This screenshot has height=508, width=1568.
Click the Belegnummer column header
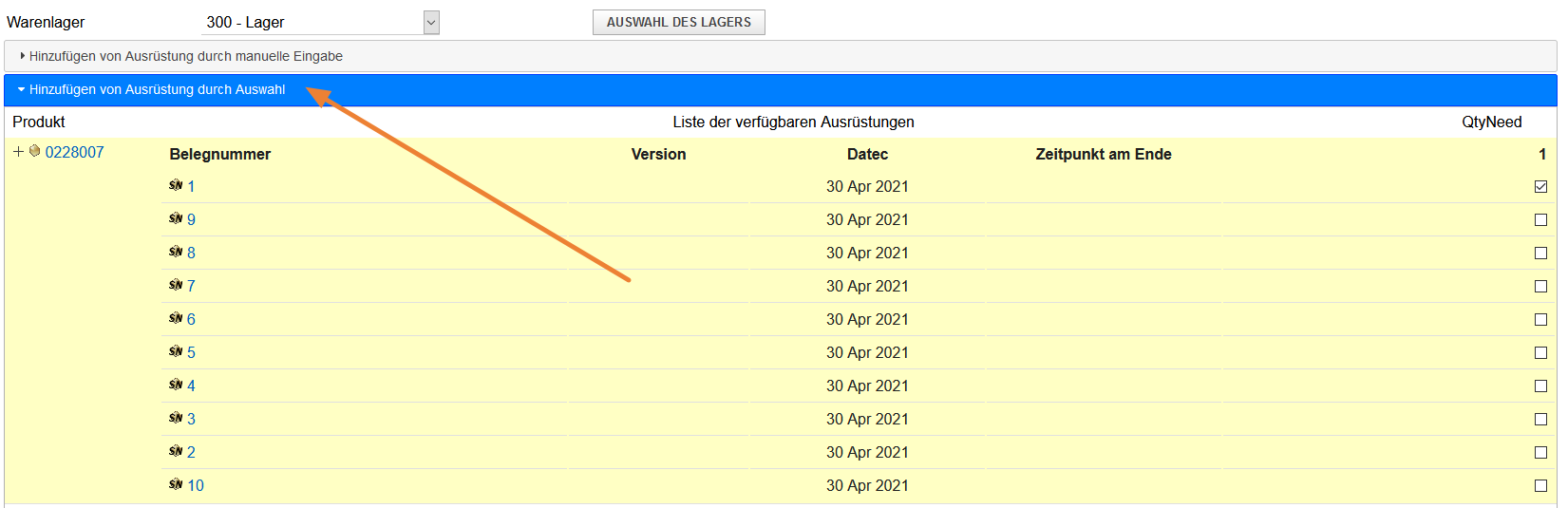(220, 155)
